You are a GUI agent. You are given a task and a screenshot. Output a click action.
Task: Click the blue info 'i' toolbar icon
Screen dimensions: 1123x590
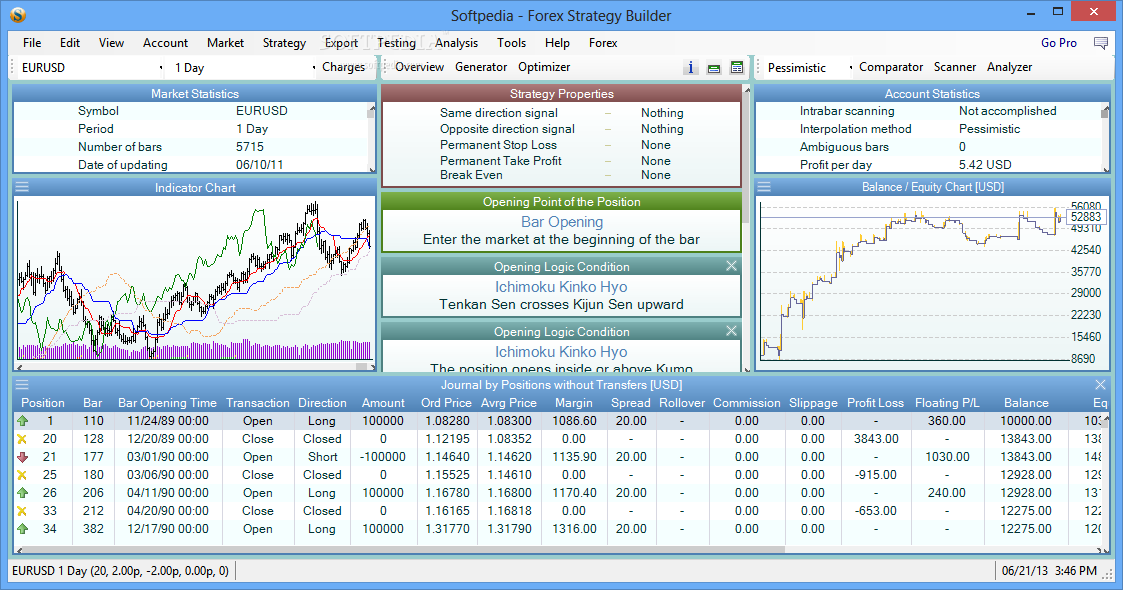pos(690,67)
